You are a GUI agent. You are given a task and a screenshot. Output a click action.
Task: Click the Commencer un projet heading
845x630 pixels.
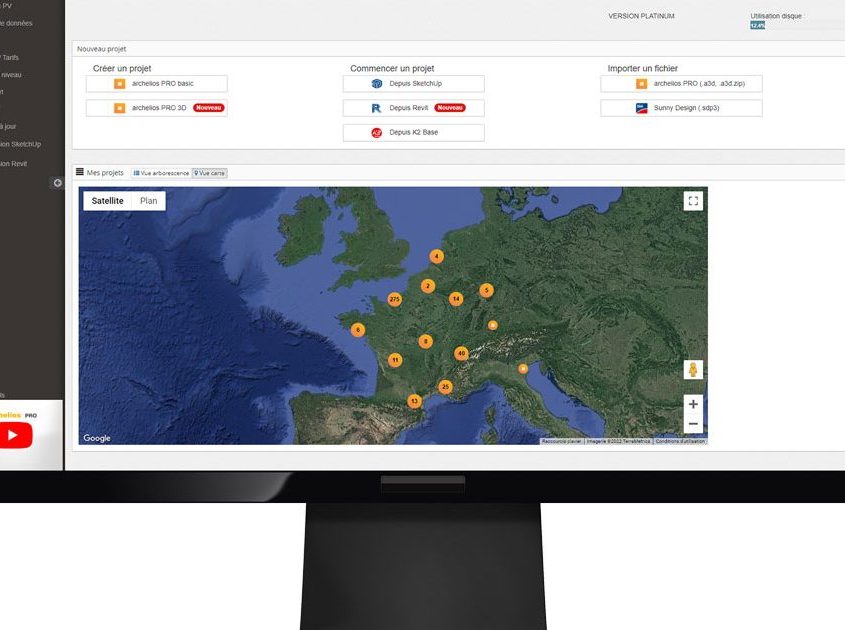coord(392,68)
